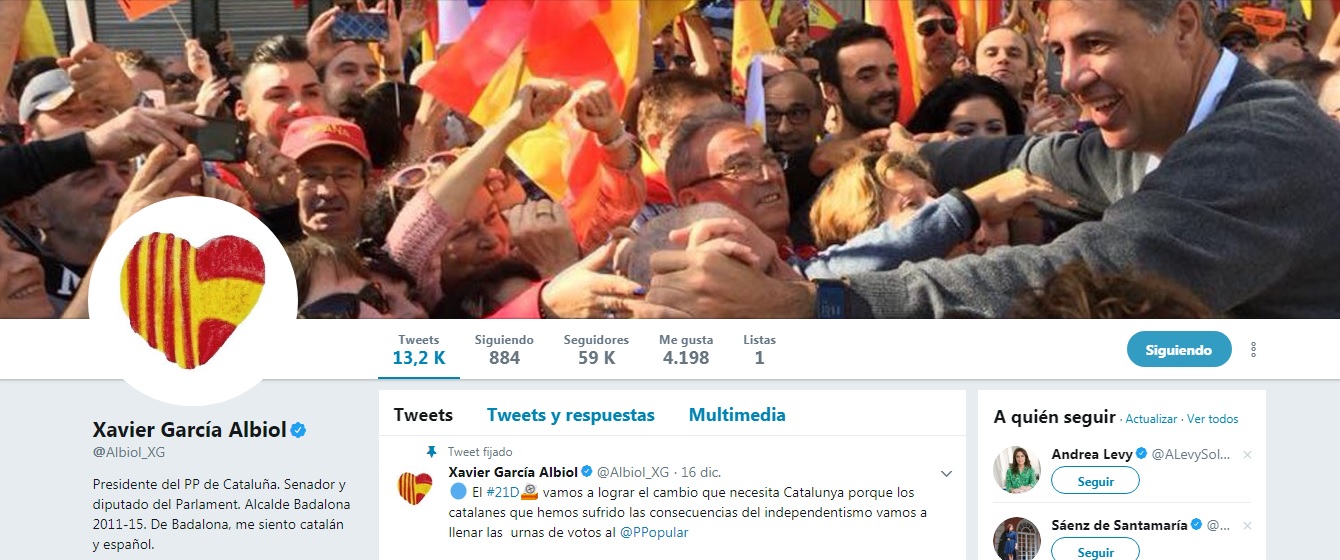The height and width of the screenshot is (560, 1340).
Task: Expand the pinned tweet's chevron menu
Action: (946, 473)
